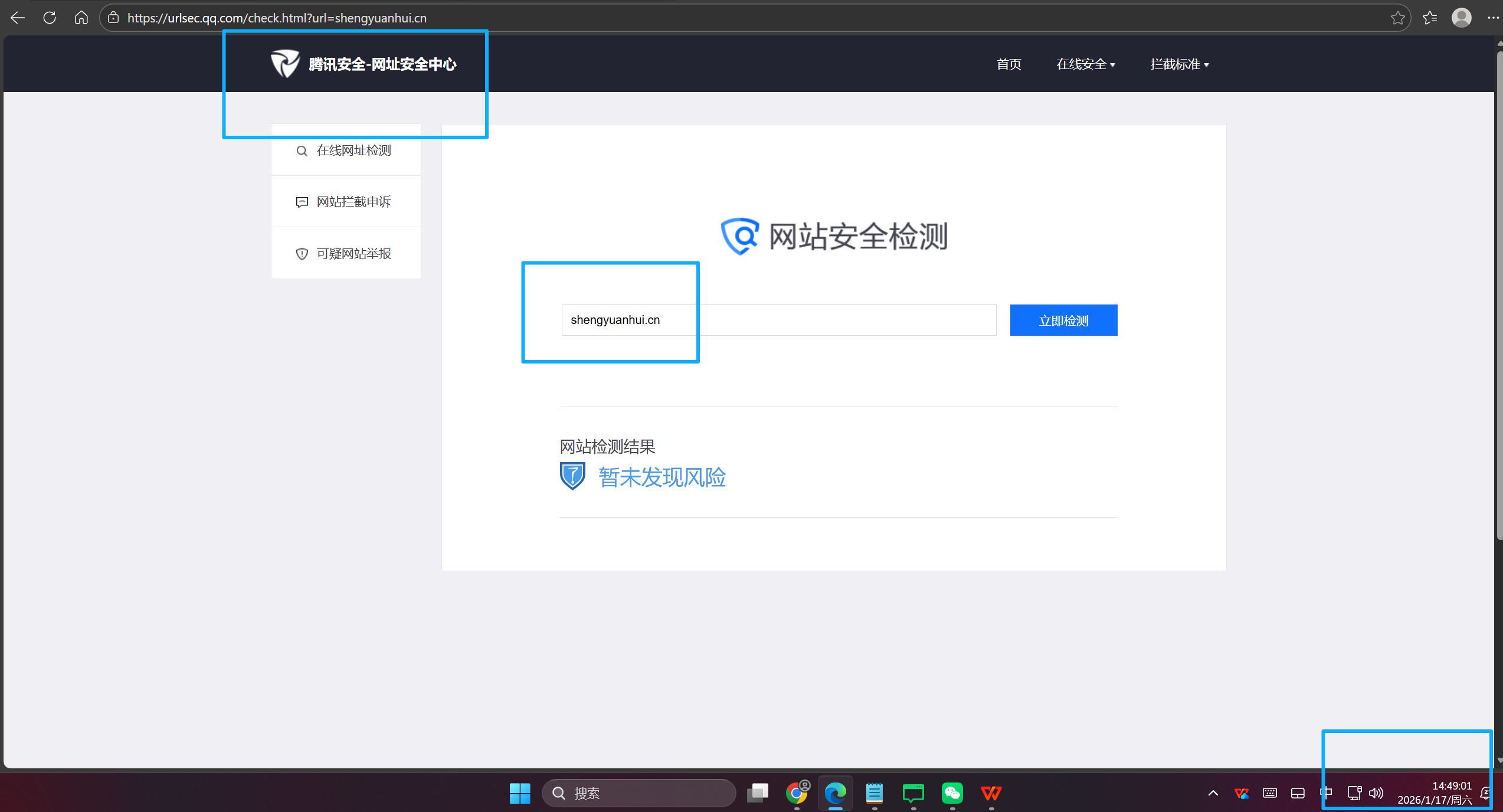
Task: Go to browser home page icon
Action: (x=81, y=18)
